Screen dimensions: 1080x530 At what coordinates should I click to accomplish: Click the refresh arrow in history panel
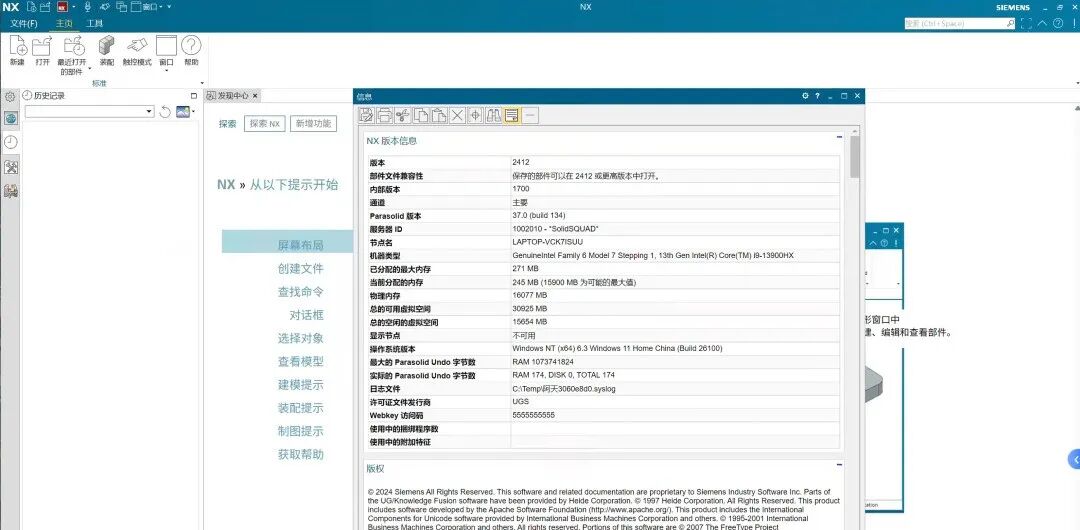(x=165, y=112)
